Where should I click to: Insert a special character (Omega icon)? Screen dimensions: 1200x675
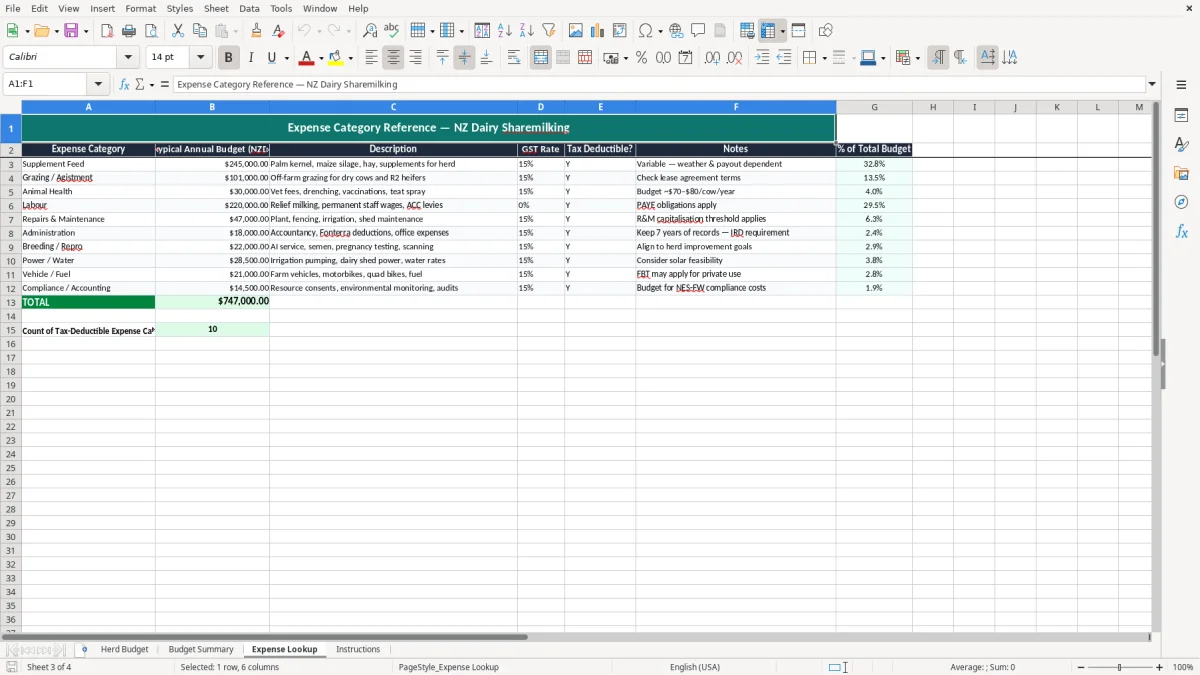(645, 31)
